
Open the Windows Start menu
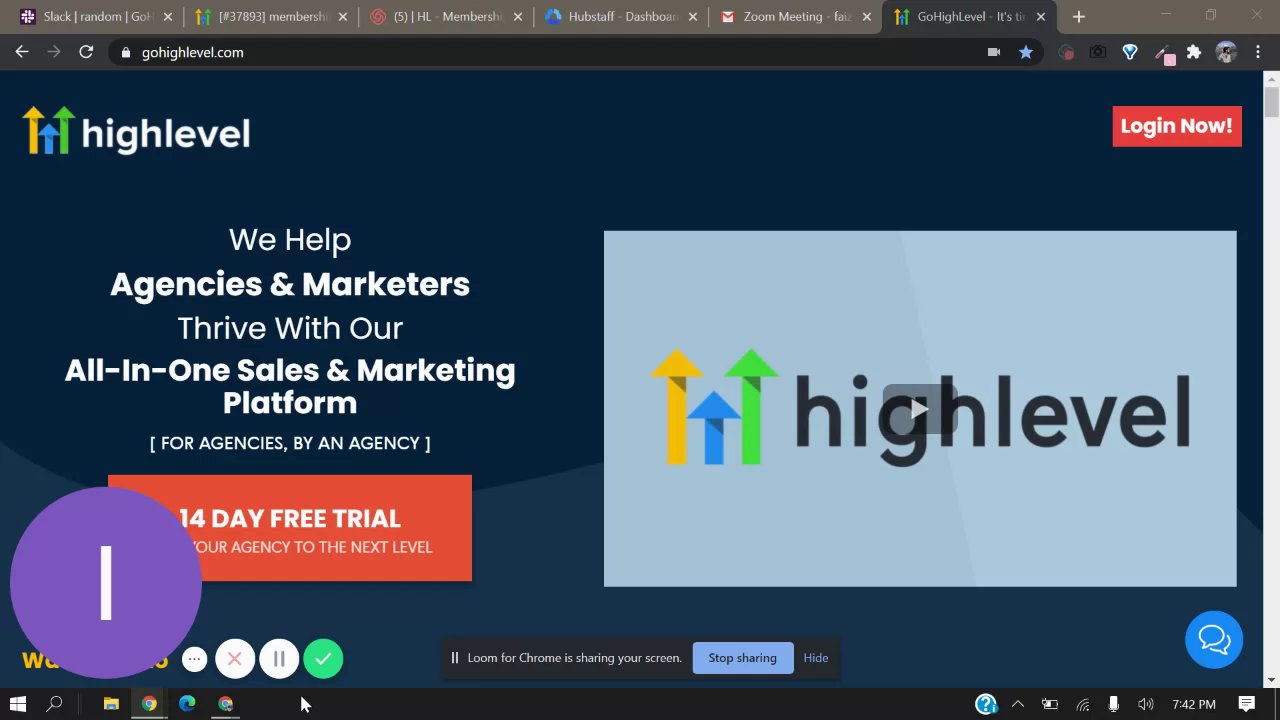click(17, 704)
